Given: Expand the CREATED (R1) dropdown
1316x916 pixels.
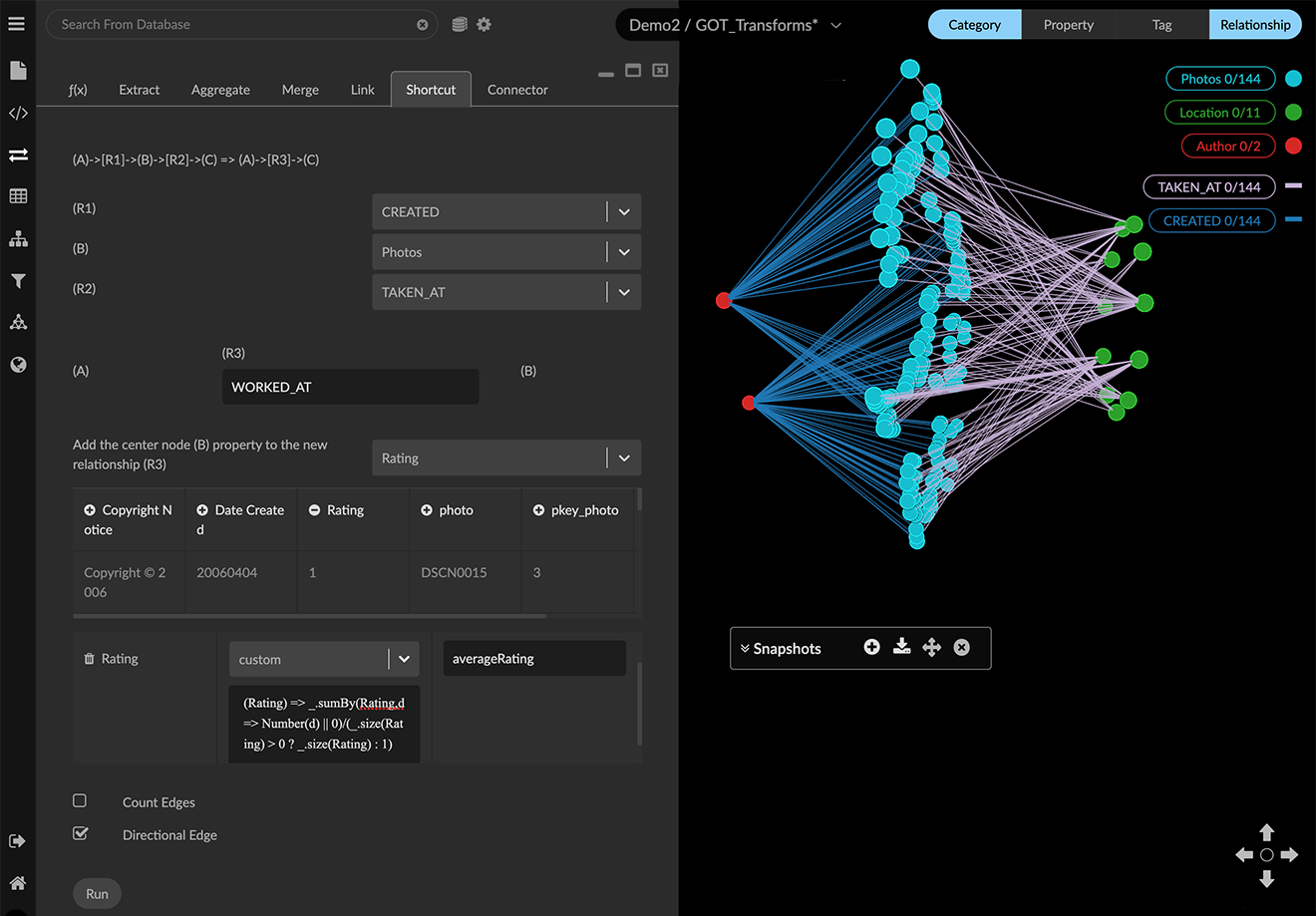Looking at the screenshot, I should coord(623,212).
